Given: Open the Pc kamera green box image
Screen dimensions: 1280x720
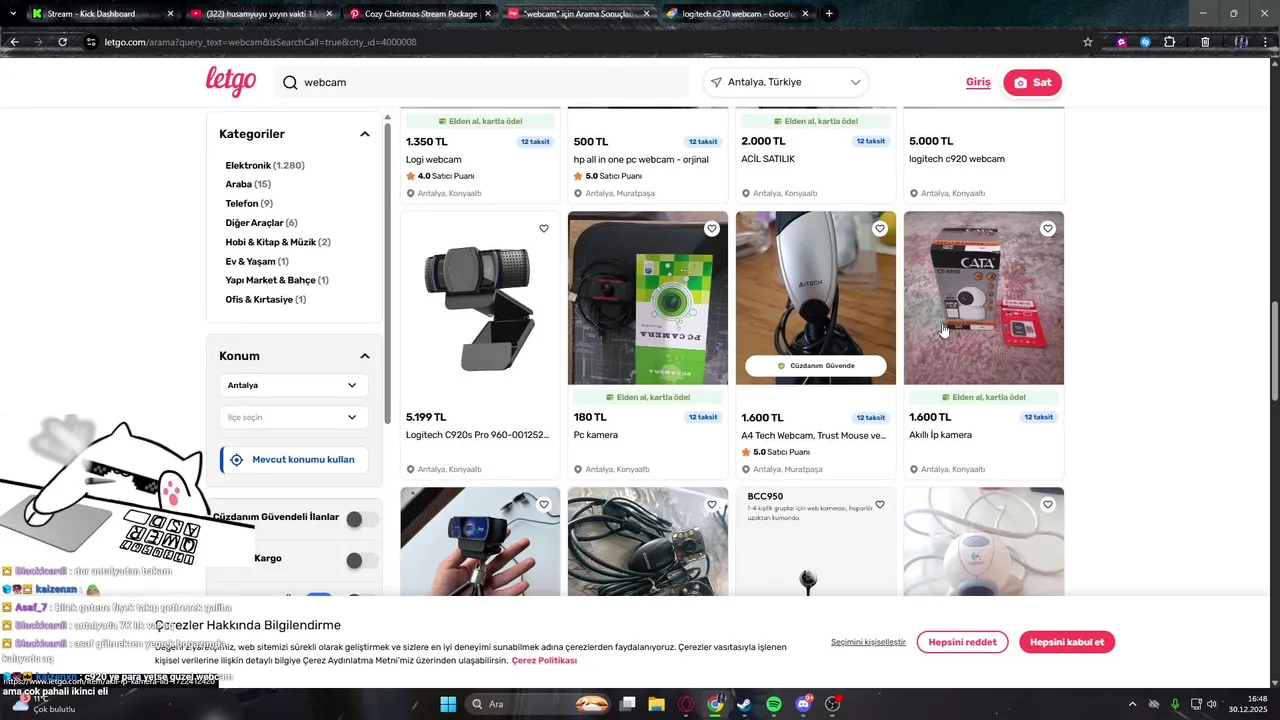Looking at the screenshot, I should click(x=648, y=298).
